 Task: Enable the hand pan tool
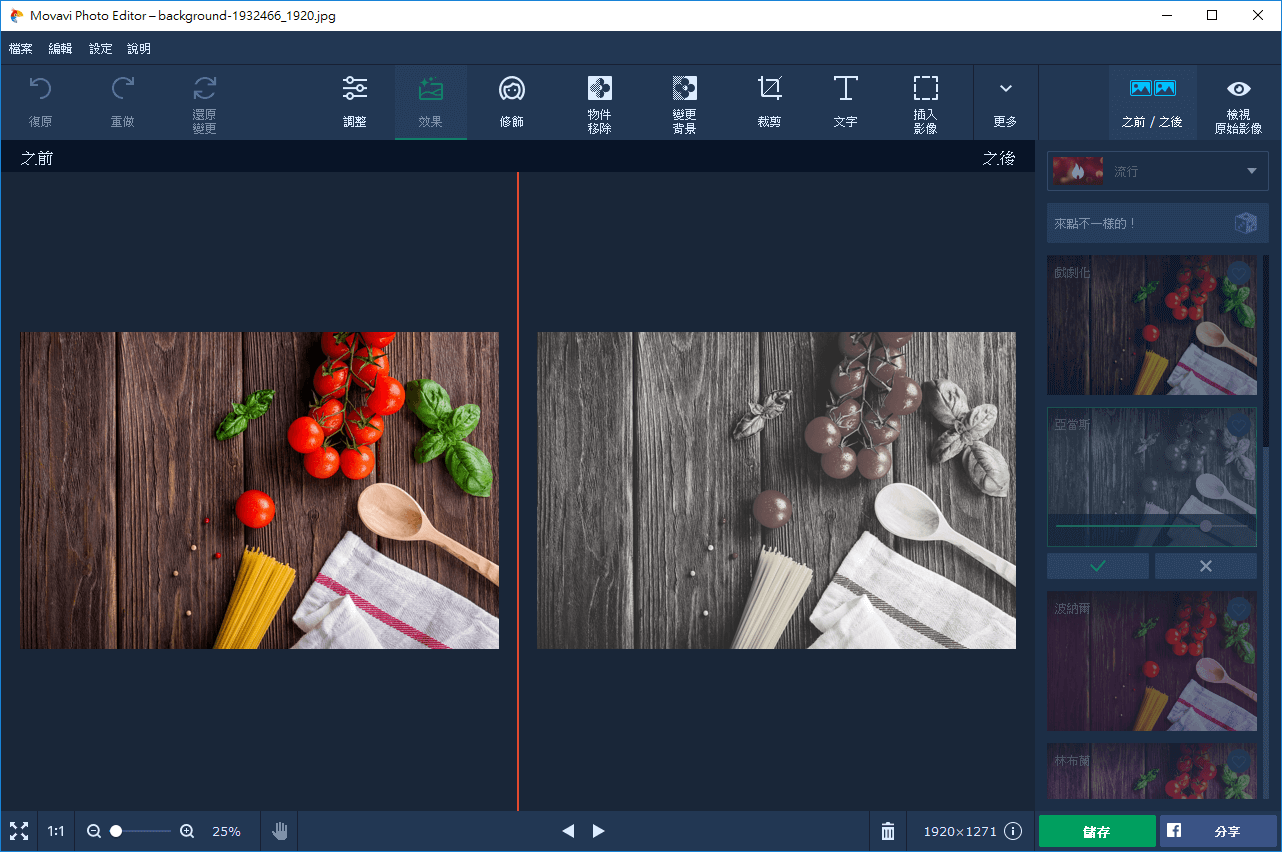tap(280, 831)
